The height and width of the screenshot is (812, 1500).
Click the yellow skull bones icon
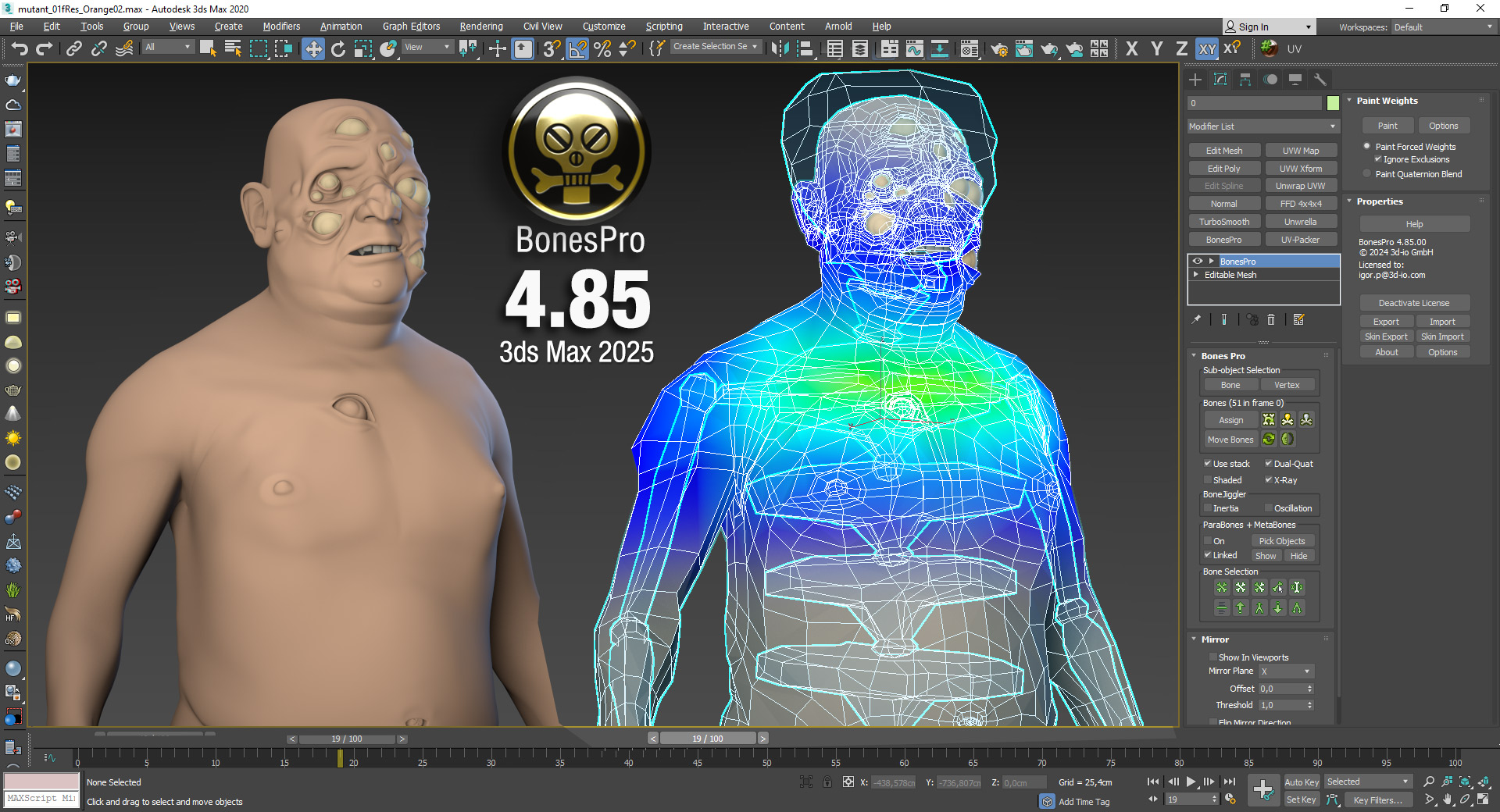tap(1287, 420)
